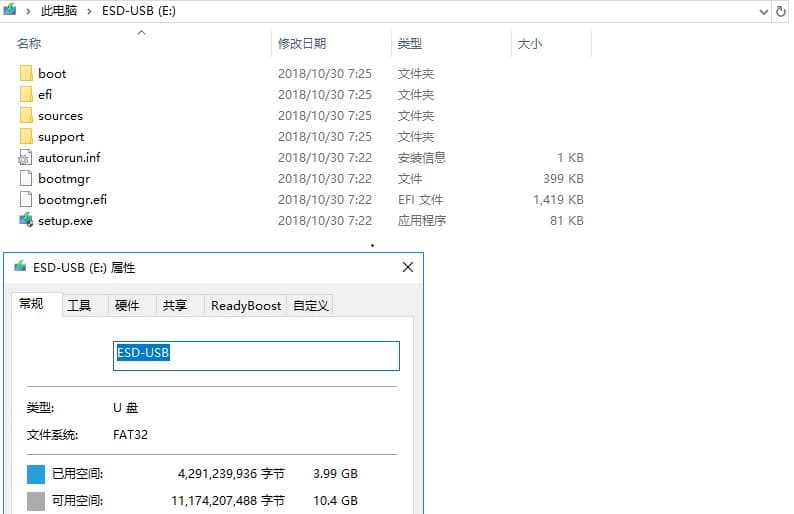Image resolution: width=794 pixels, height=514 pixels.
Task: Click ESD-USB (E:) in address bar
Action: (x=139, y=11)
